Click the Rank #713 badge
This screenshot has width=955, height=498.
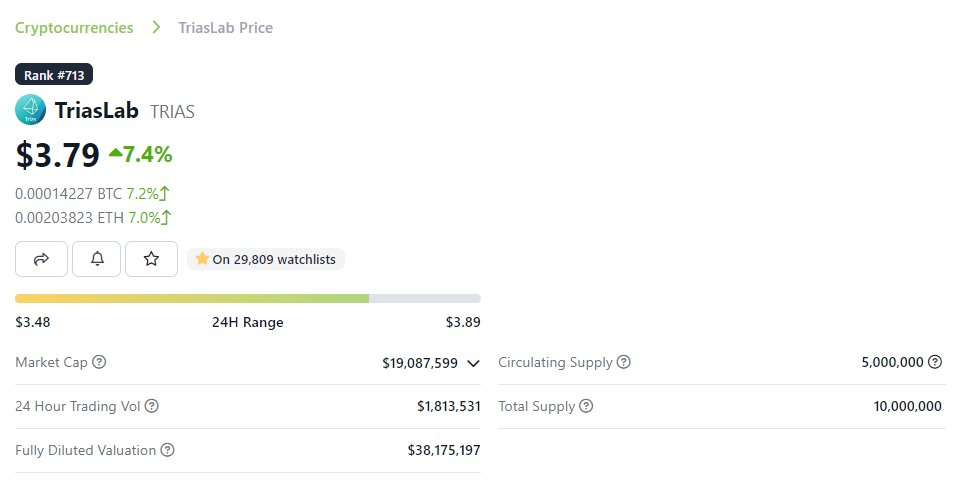(x=54, y=74)
